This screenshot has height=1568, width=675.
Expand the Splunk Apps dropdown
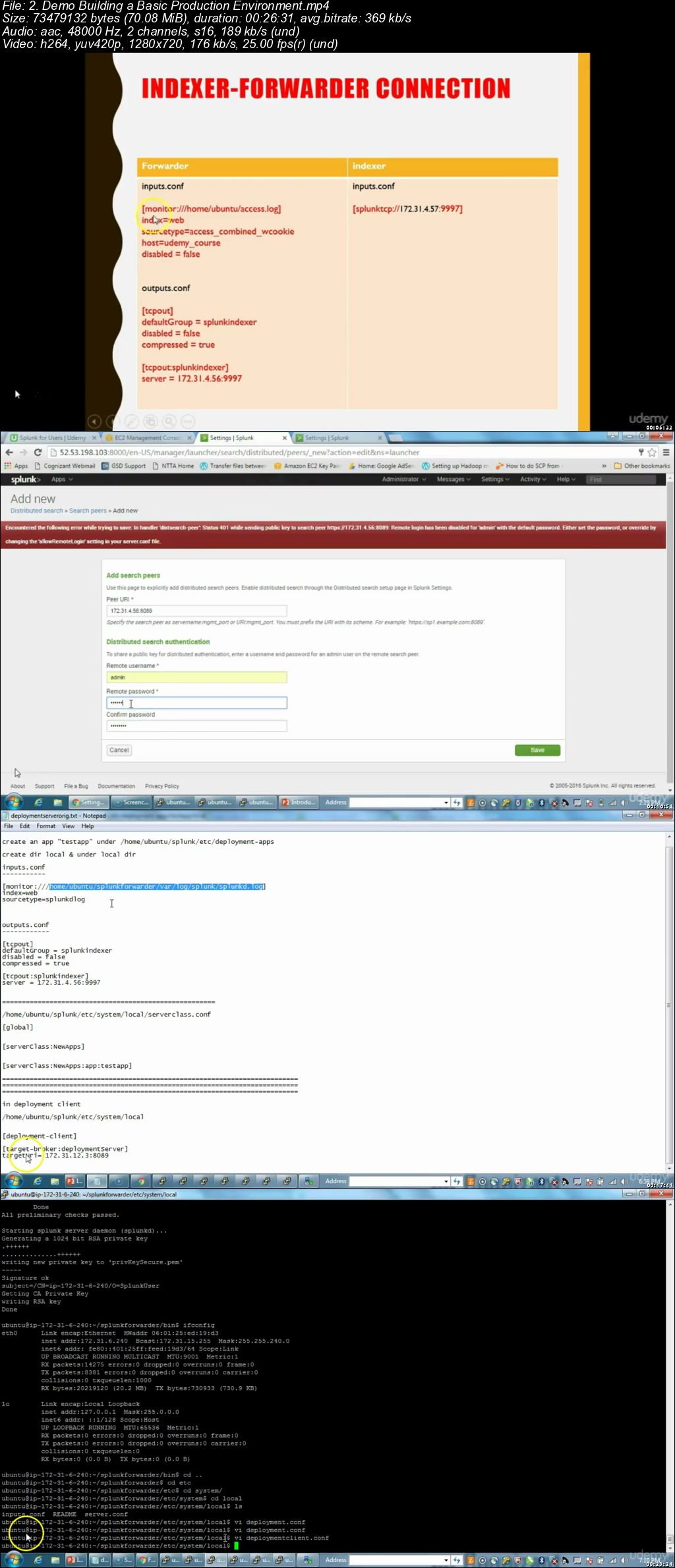point(62,480)
